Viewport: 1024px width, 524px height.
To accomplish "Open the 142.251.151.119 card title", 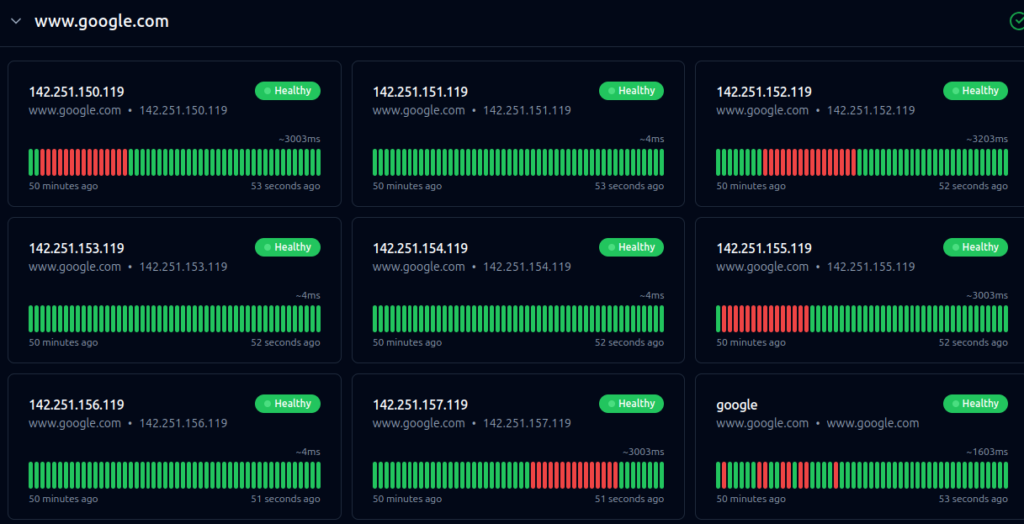I will 420,92.
